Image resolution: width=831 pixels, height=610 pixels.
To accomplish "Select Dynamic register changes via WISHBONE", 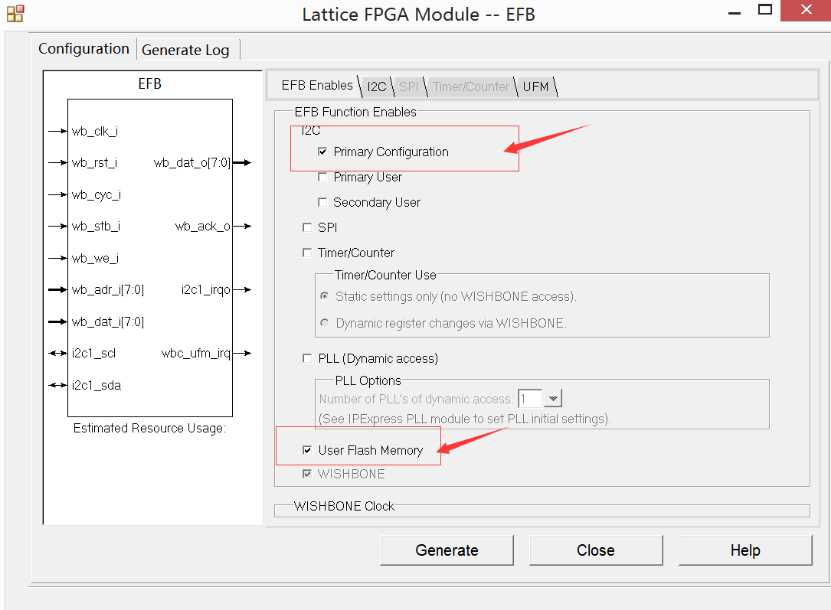I will point(324,323).
